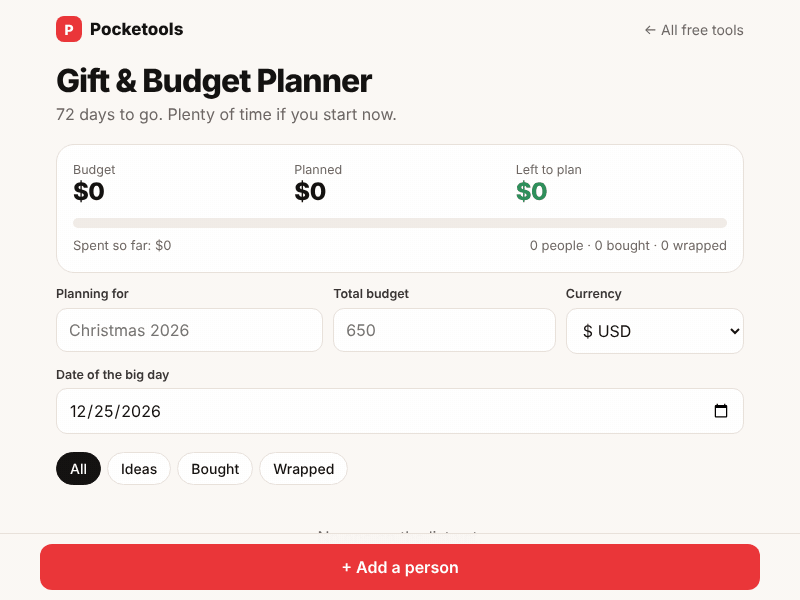The height and width of the screenshot is (600, 800).
Task: Click the green Left to plan $0 value
Action: [x=531, y=191]
